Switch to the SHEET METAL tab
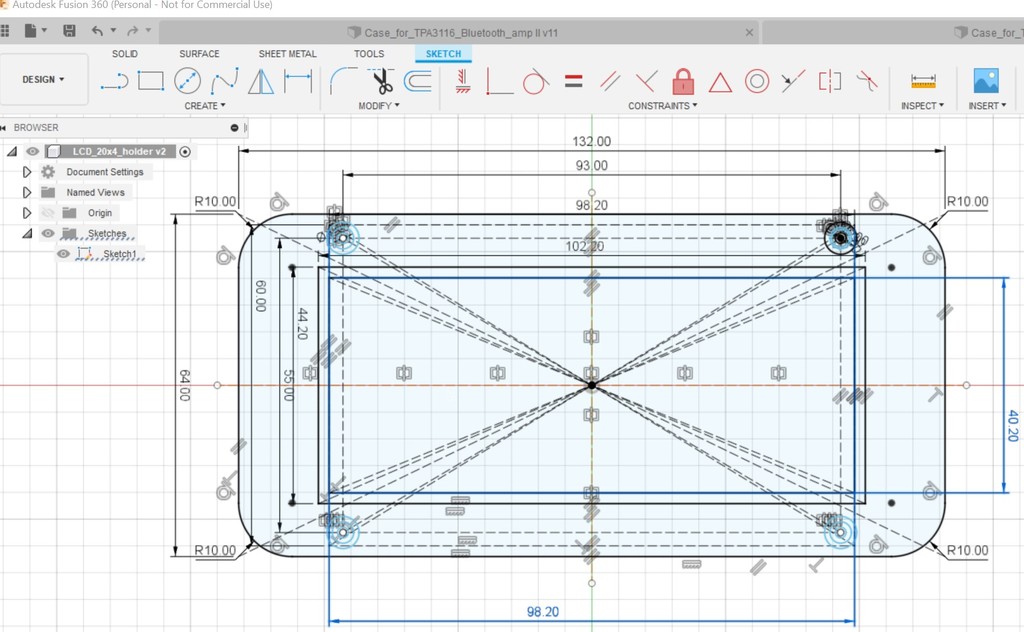 tap(287, 54)
